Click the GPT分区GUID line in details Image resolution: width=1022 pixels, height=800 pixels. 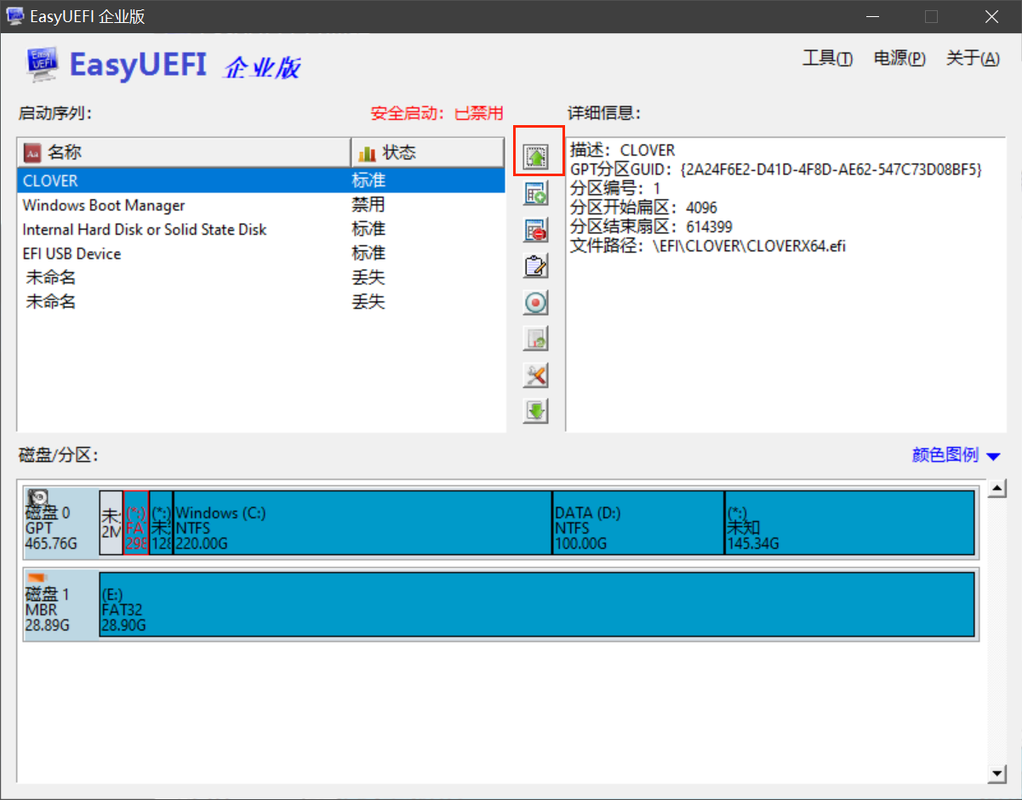point(776,170)
